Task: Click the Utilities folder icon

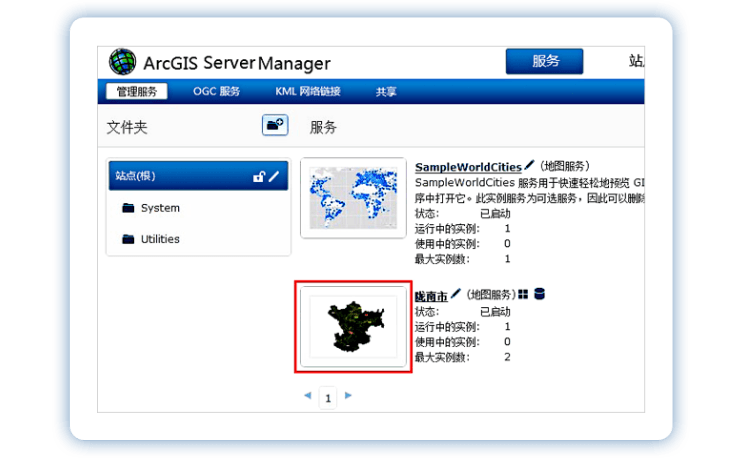Action: [x=128, y=239]
